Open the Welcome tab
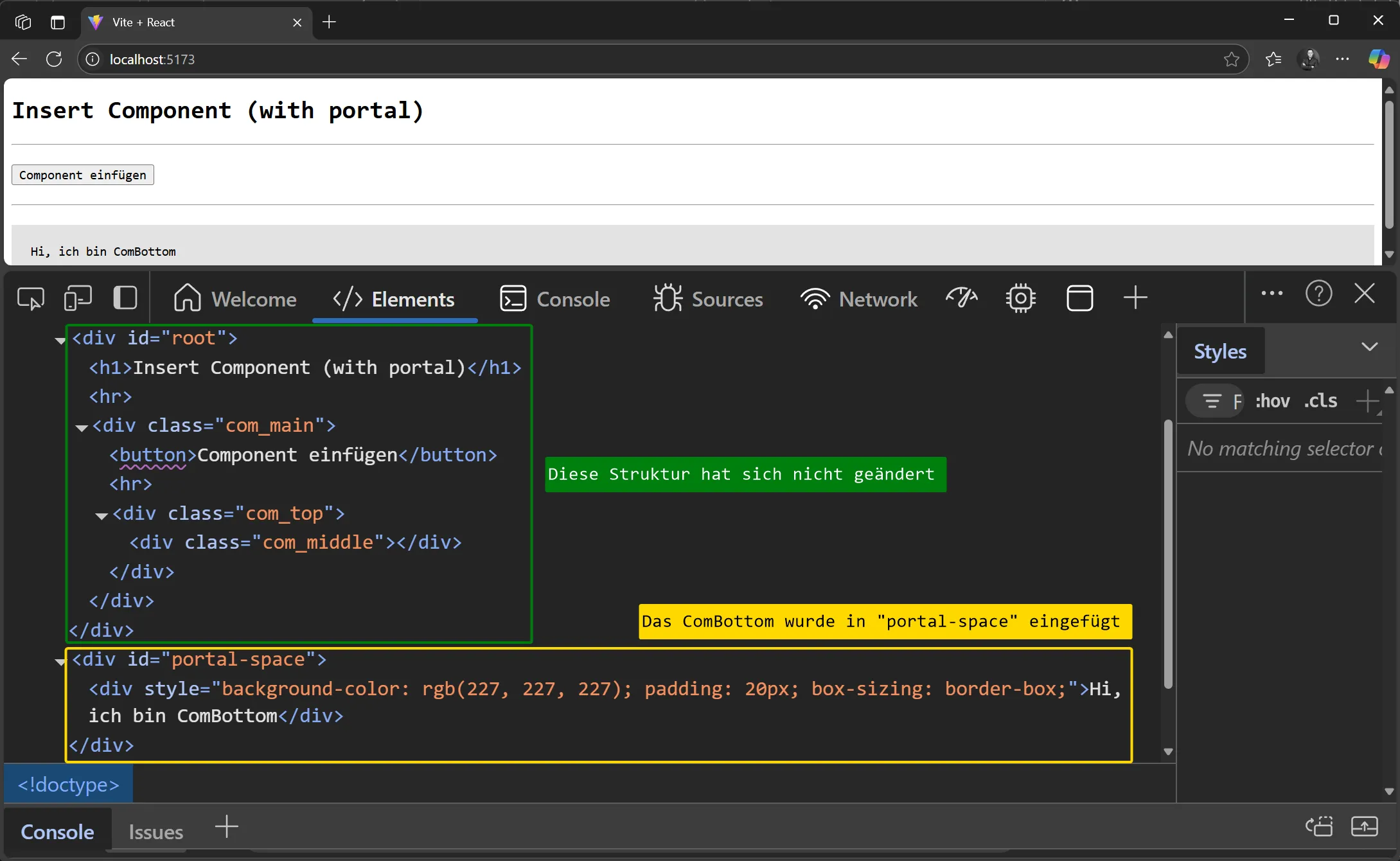Viewport: 1400px width, 861px height. tap(235, 299)
